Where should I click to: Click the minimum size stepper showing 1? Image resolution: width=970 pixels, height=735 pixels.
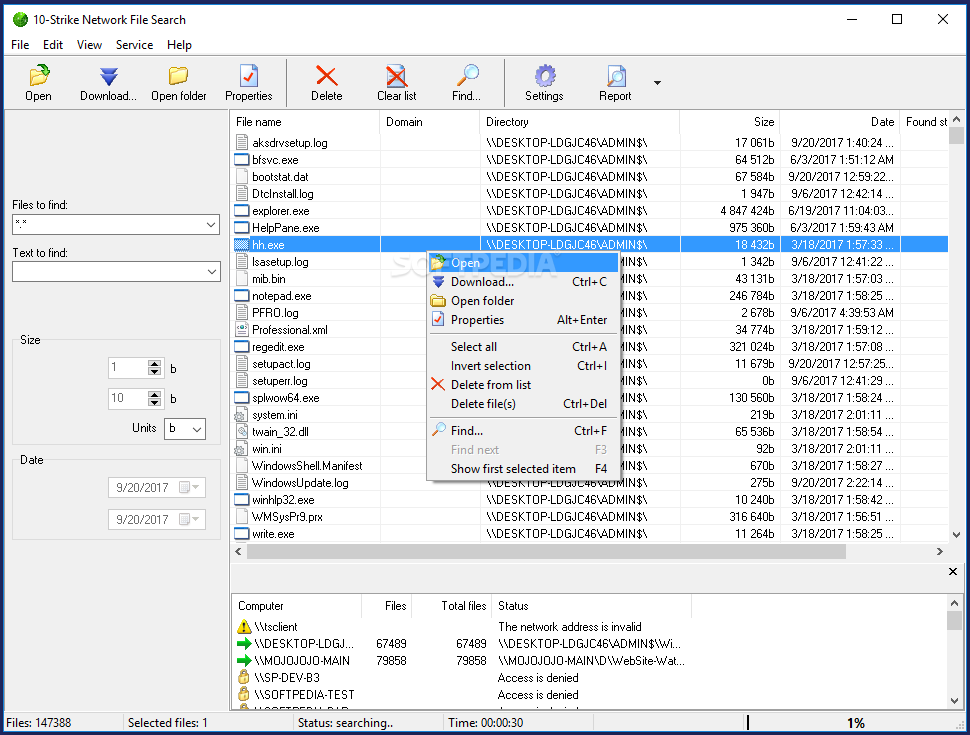pyautogui.click(x=155, y=368)
